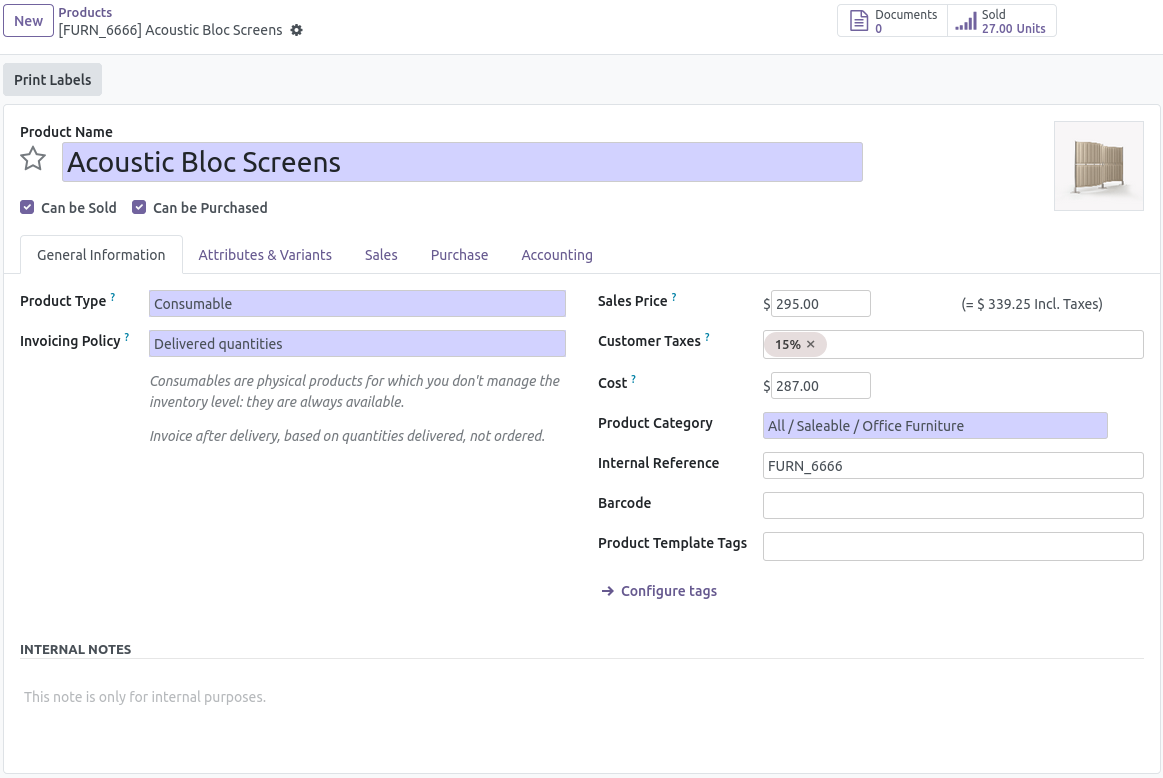Remove the 15% customer tax tag
1163x778 pixels.
[811, 344]
